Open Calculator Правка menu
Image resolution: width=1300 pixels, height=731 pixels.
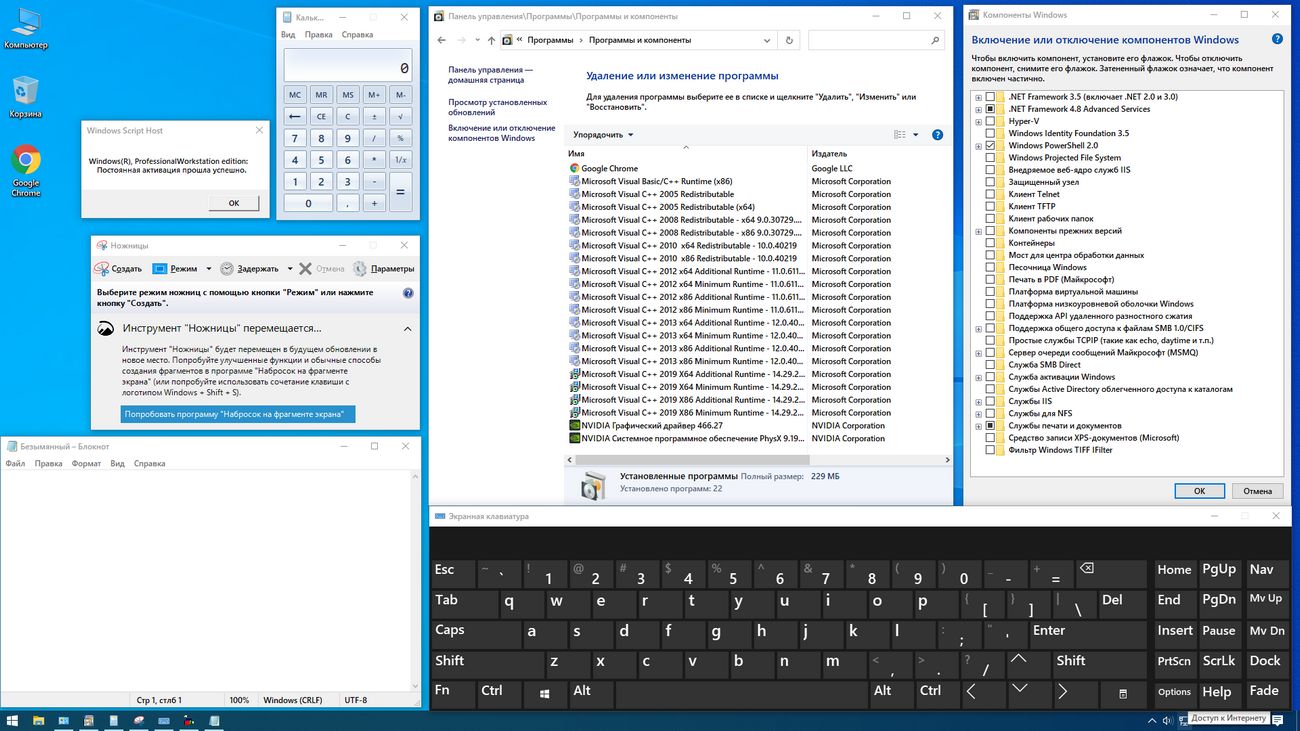[x=319, y=35]
